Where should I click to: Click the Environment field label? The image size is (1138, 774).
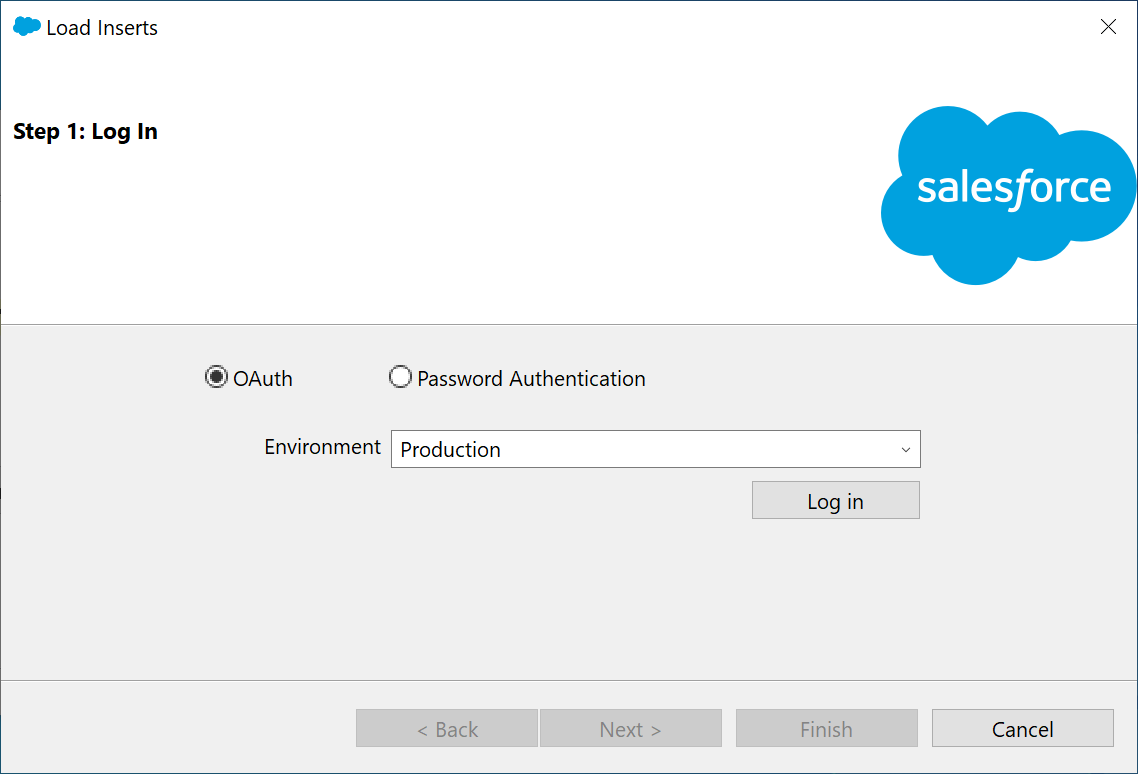point(322,447)
